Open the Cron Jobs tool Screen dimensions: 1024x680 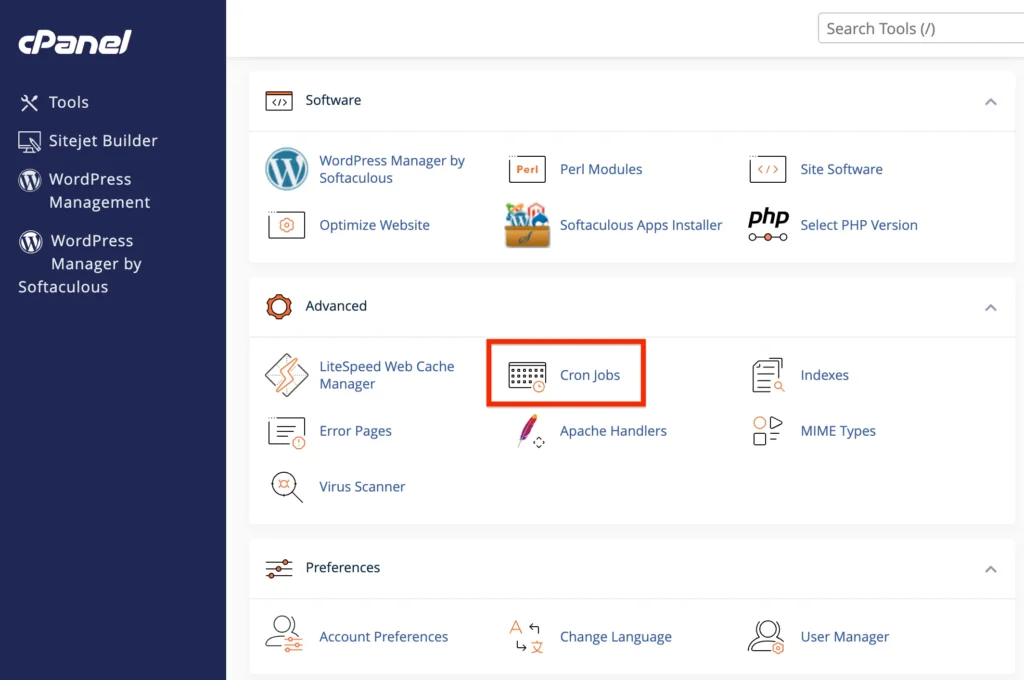(x=591, y=375)
